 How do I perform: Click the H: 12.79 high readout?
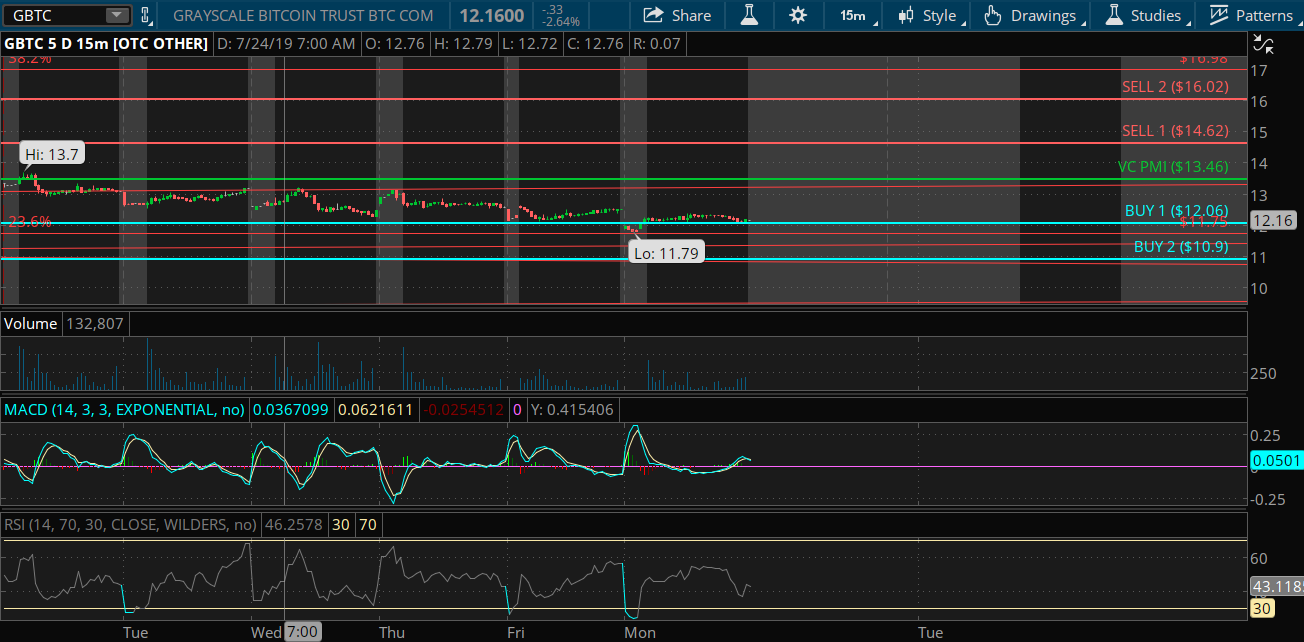pyautogui.click(x=465, y=44)
